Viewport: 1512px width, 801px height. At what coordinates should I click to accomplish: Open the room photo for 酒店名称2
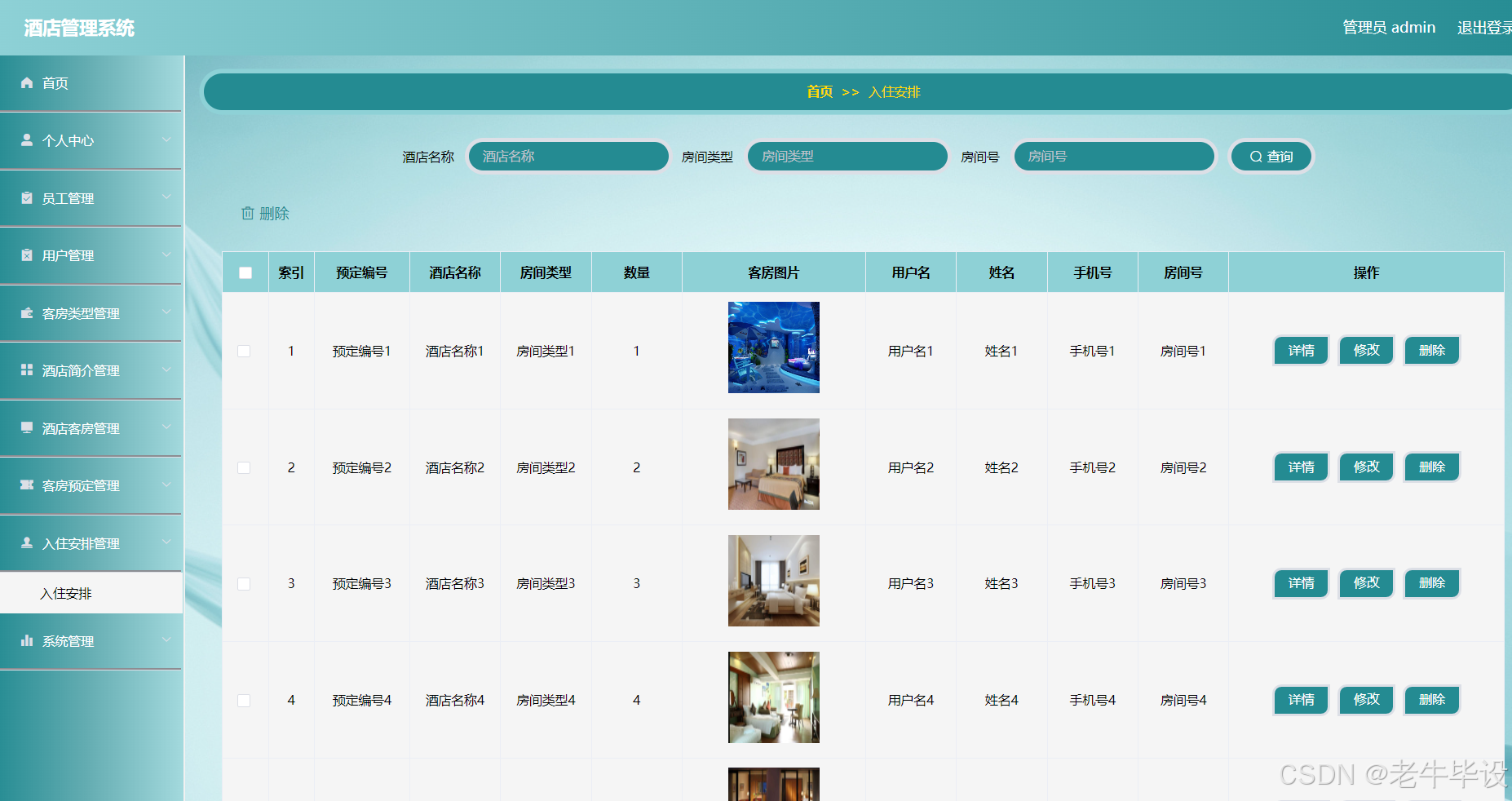tap(773, 464)
